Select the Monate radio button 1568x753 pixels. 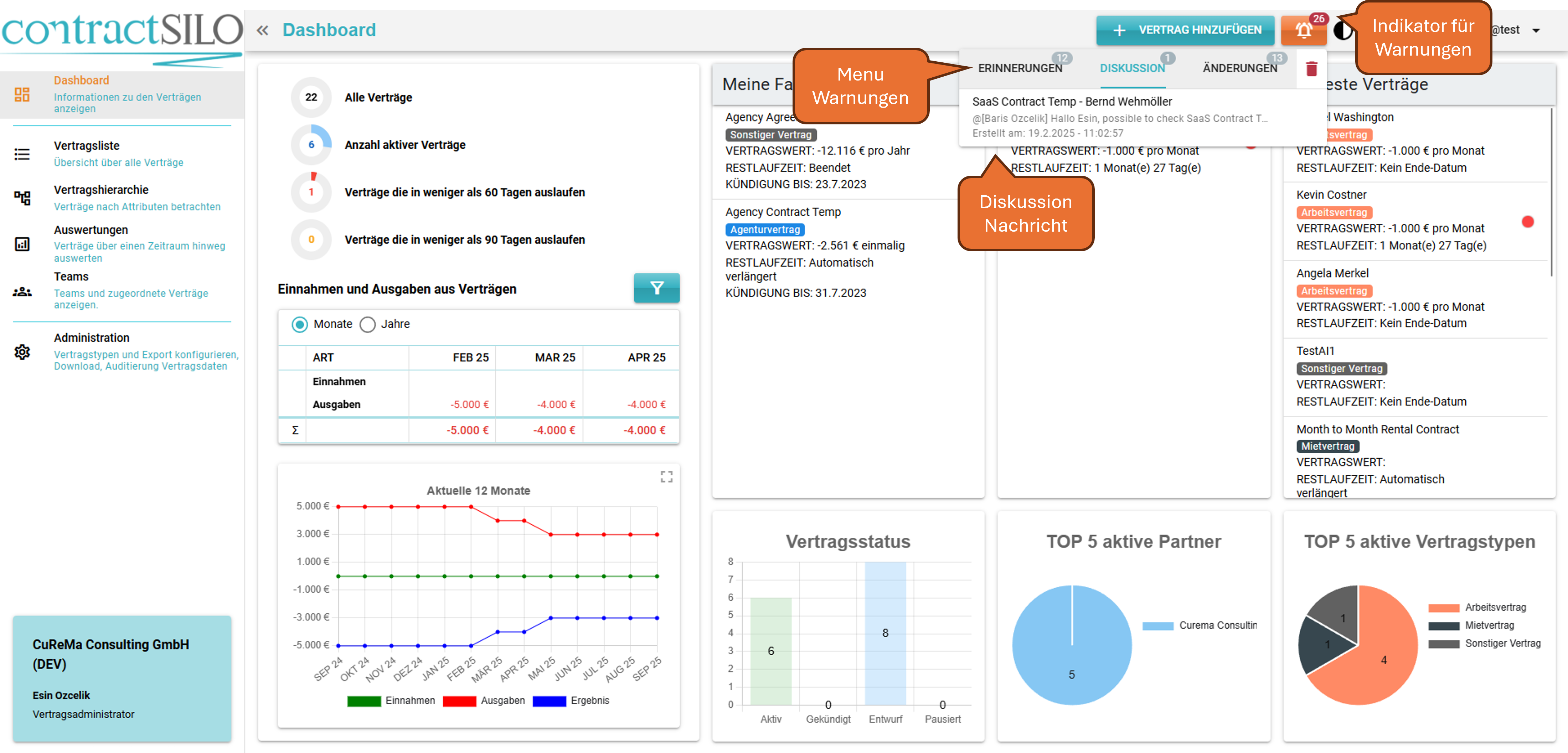(x=299, y=324)
